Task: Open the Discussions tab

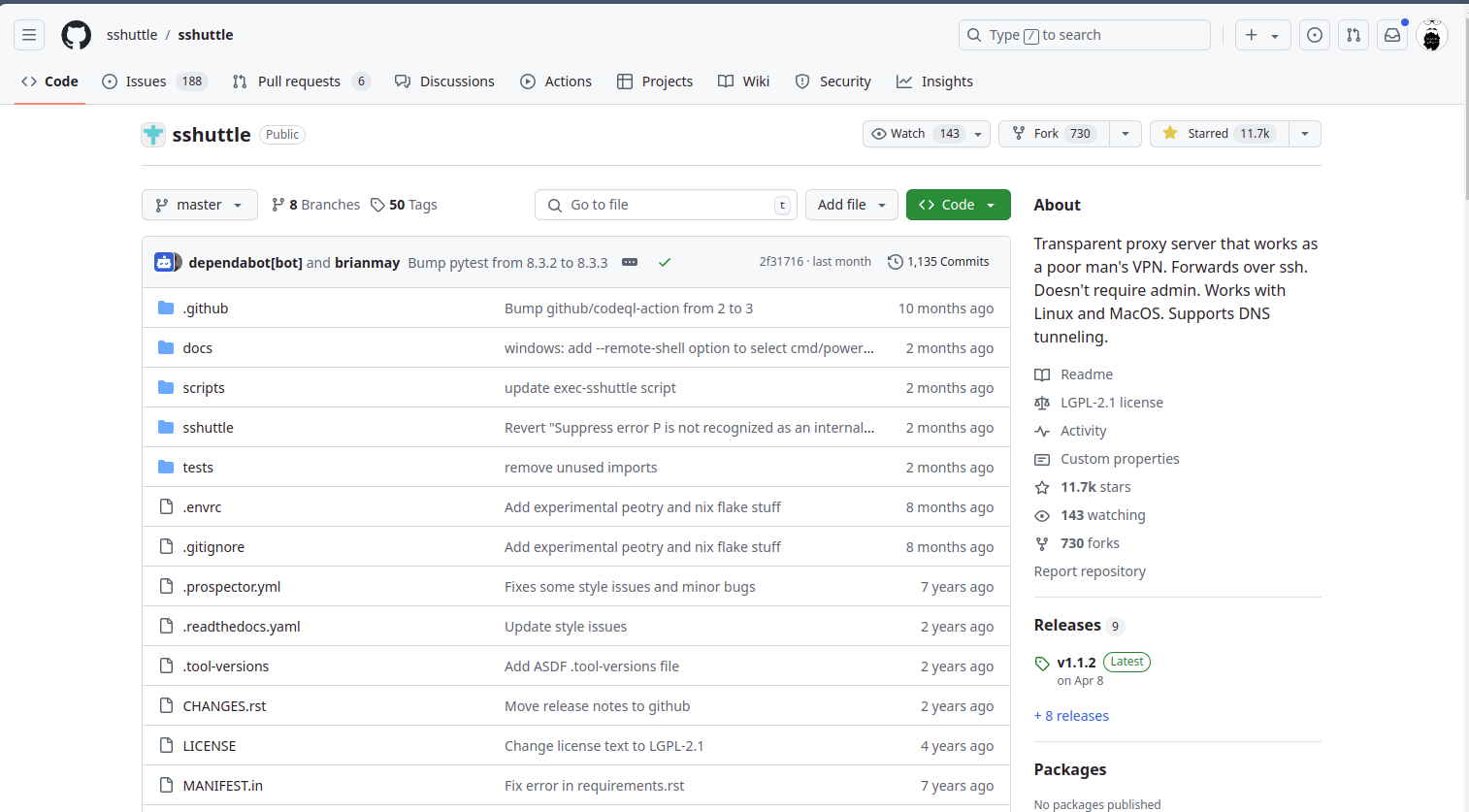Action: [444, 81]
